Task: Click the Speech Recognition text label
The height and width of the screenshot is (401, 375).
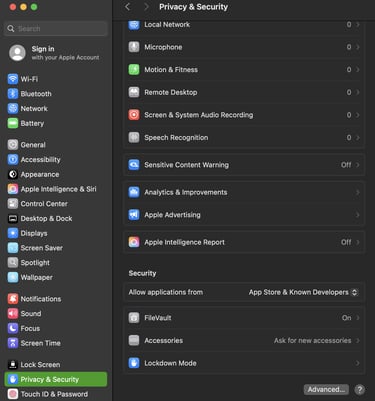Action: click(176, 138)
